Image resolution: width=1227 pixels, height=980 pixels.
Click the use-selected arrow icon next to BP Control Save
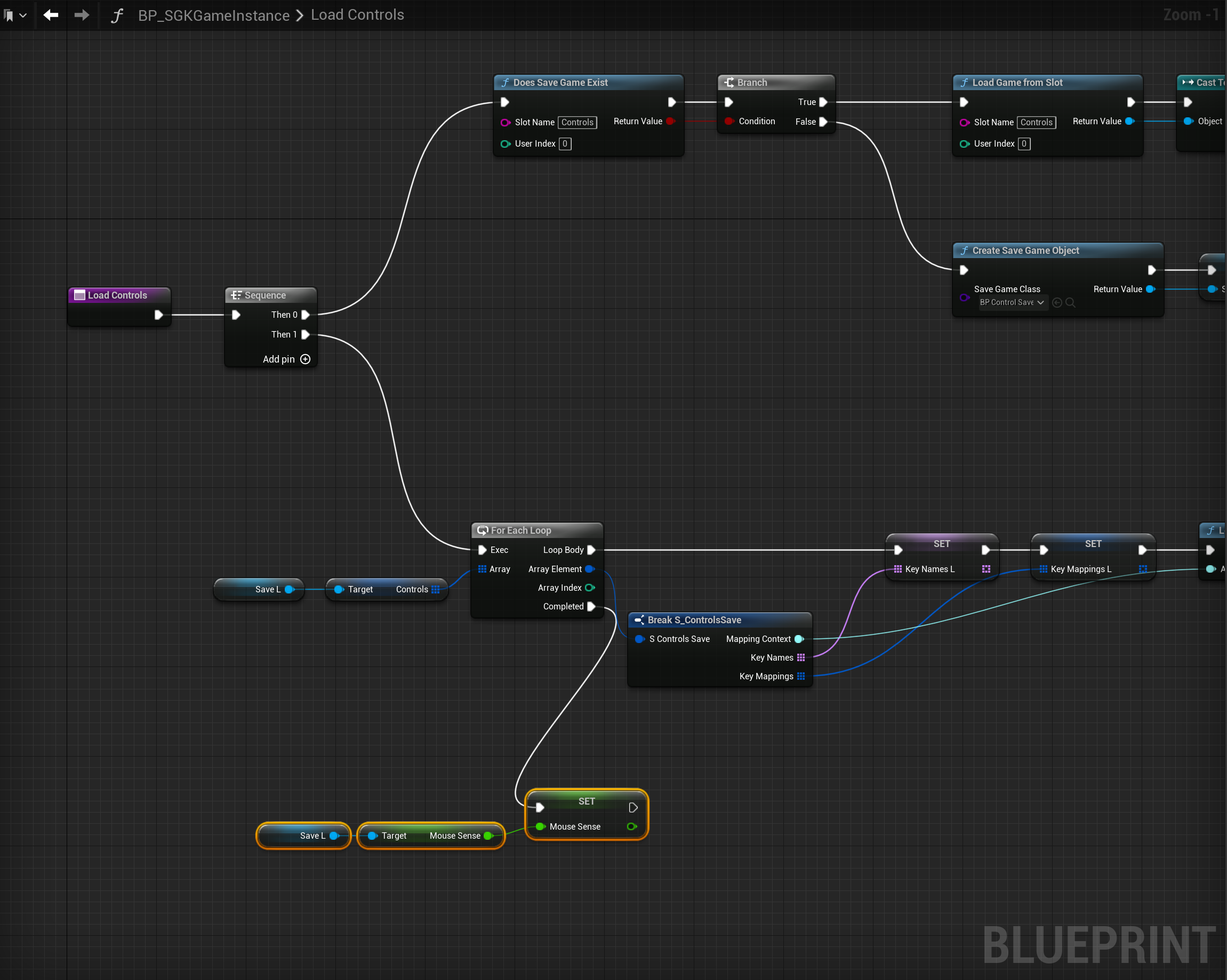(x=1057, y=303)
